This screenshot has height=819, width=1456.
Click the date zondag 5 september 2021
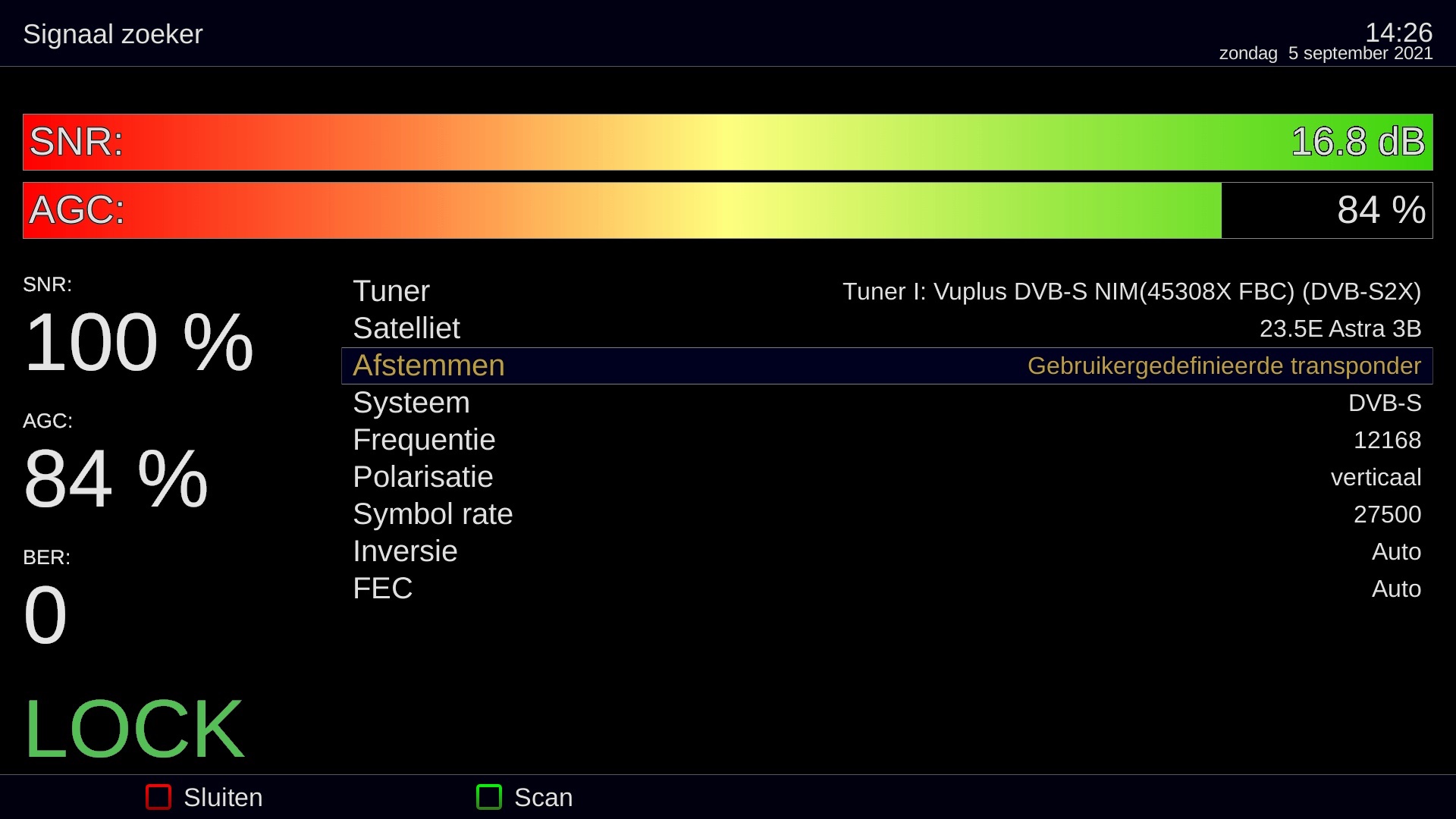[x=1326, y=54]
